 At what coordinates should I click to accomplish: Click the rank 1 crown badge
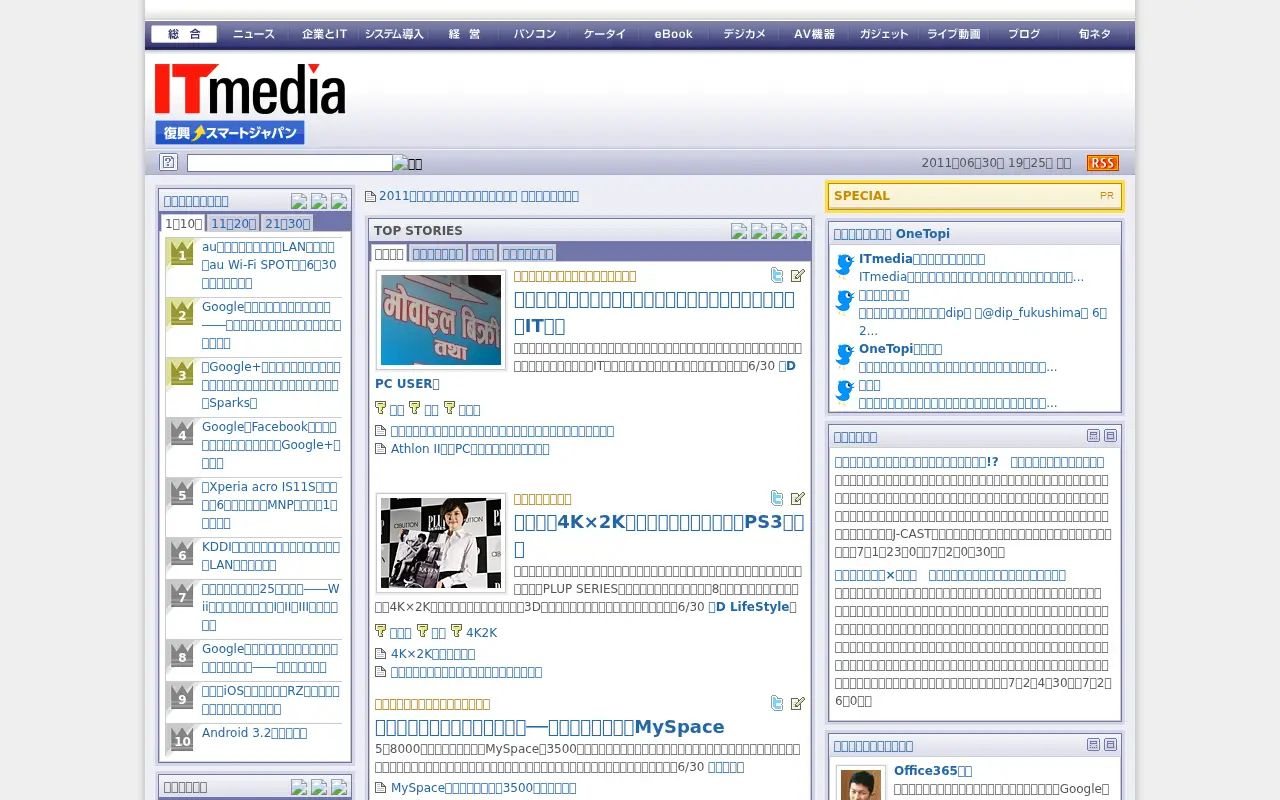click(x=181, y=254)
